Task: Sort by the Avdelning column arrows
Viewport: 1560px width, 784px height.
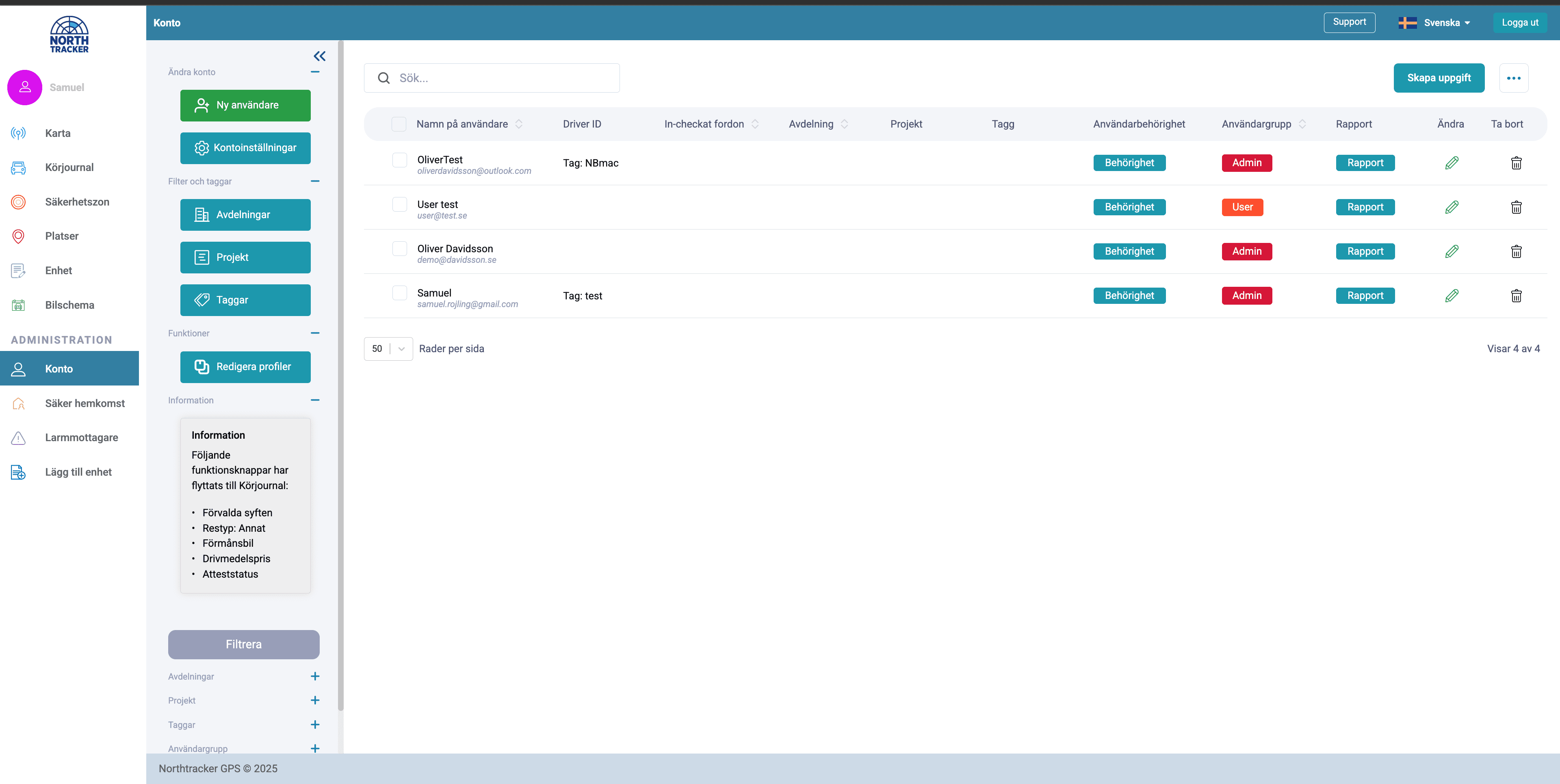Action: [844, 124]
